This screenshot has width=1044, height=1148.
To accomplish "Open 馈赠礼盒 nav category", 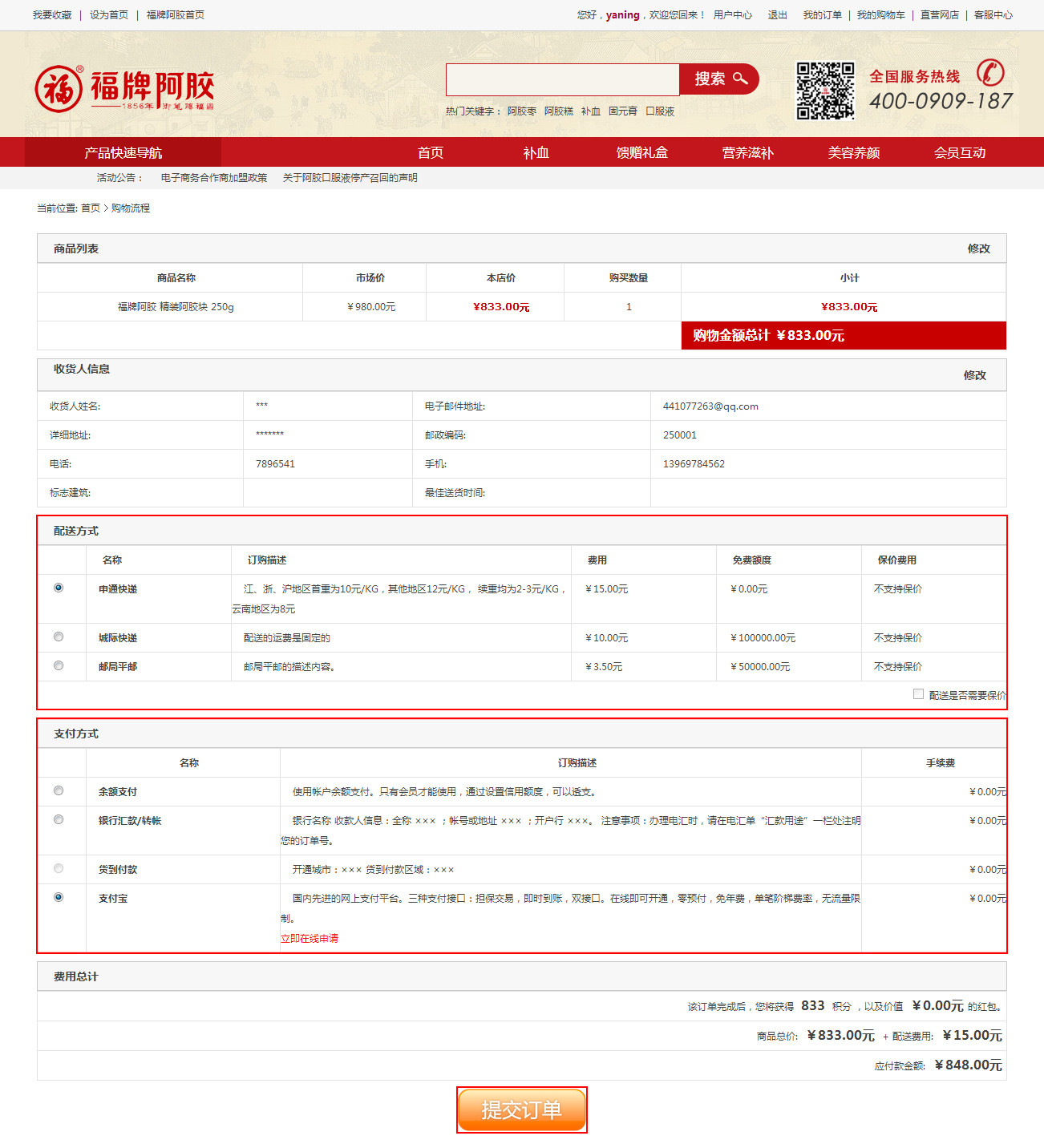I will [642, 152].
